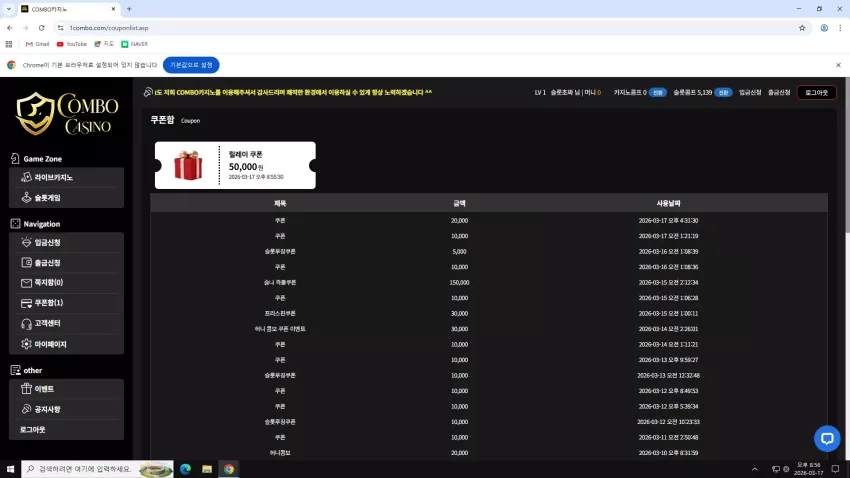Select the 50,000원 relay coupon card

tap(235, 165)
